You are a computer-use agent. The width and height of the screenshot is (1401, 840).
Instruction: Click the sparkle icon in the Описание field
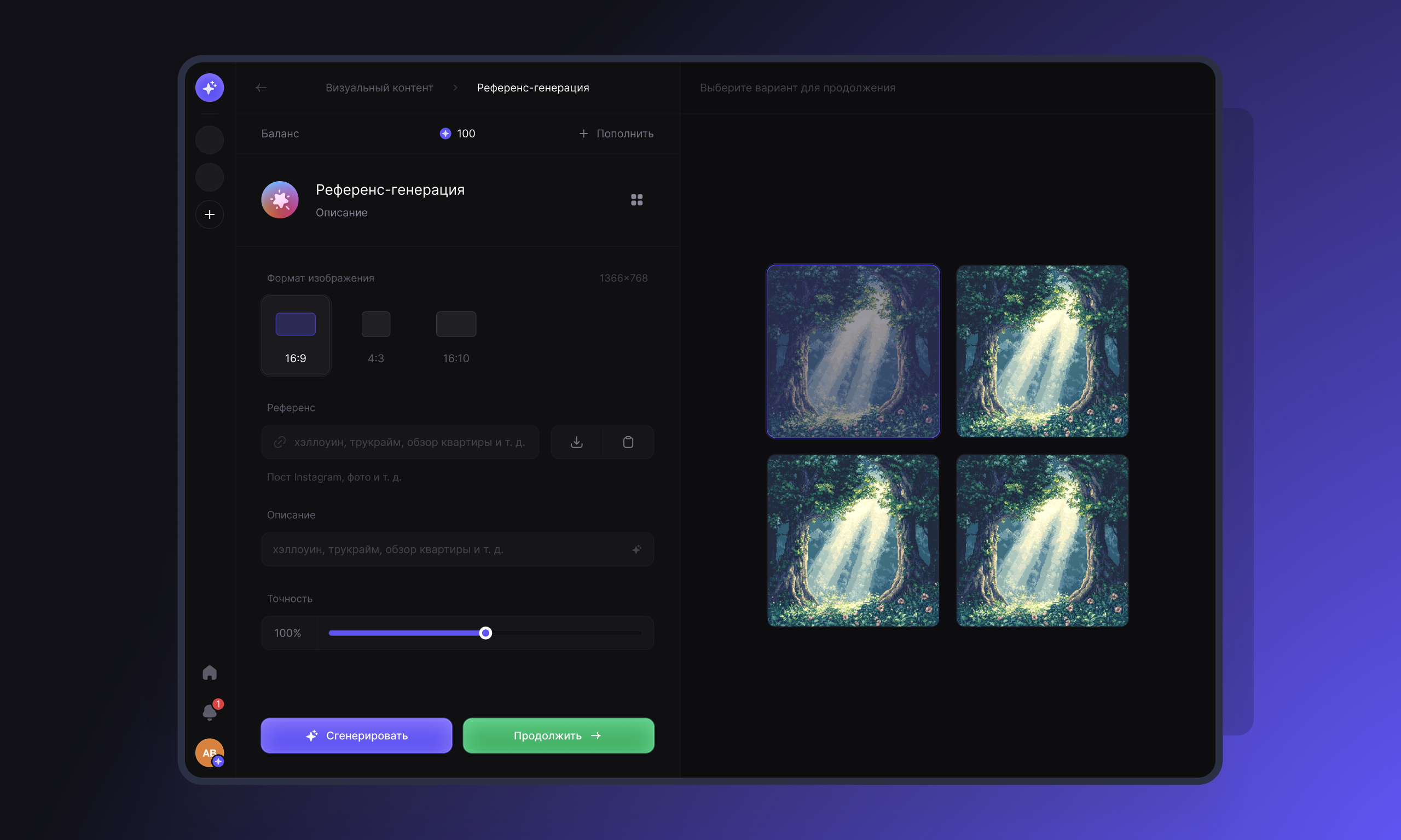click(x=636, y=549)
